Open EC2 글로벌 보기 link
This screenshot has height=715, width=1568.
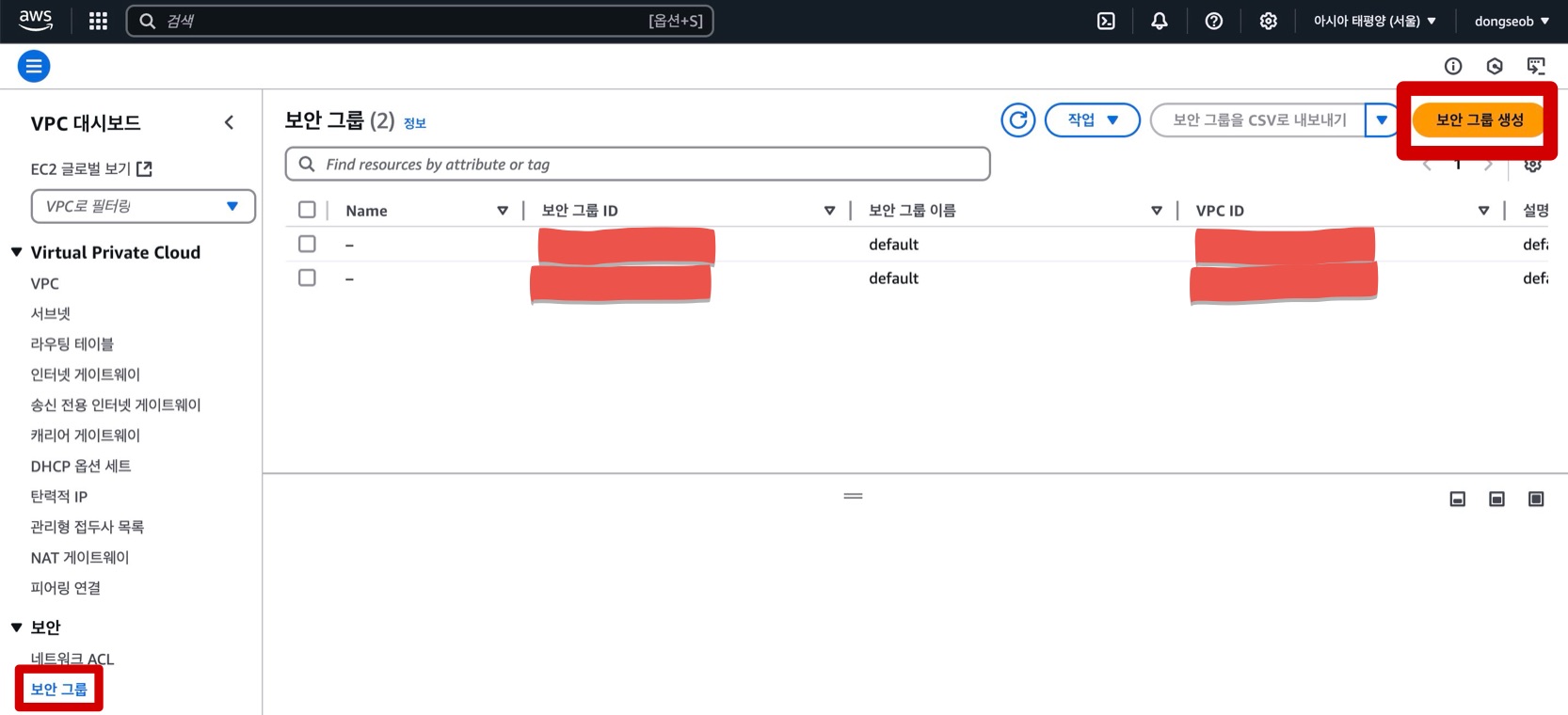coord(91,169)
